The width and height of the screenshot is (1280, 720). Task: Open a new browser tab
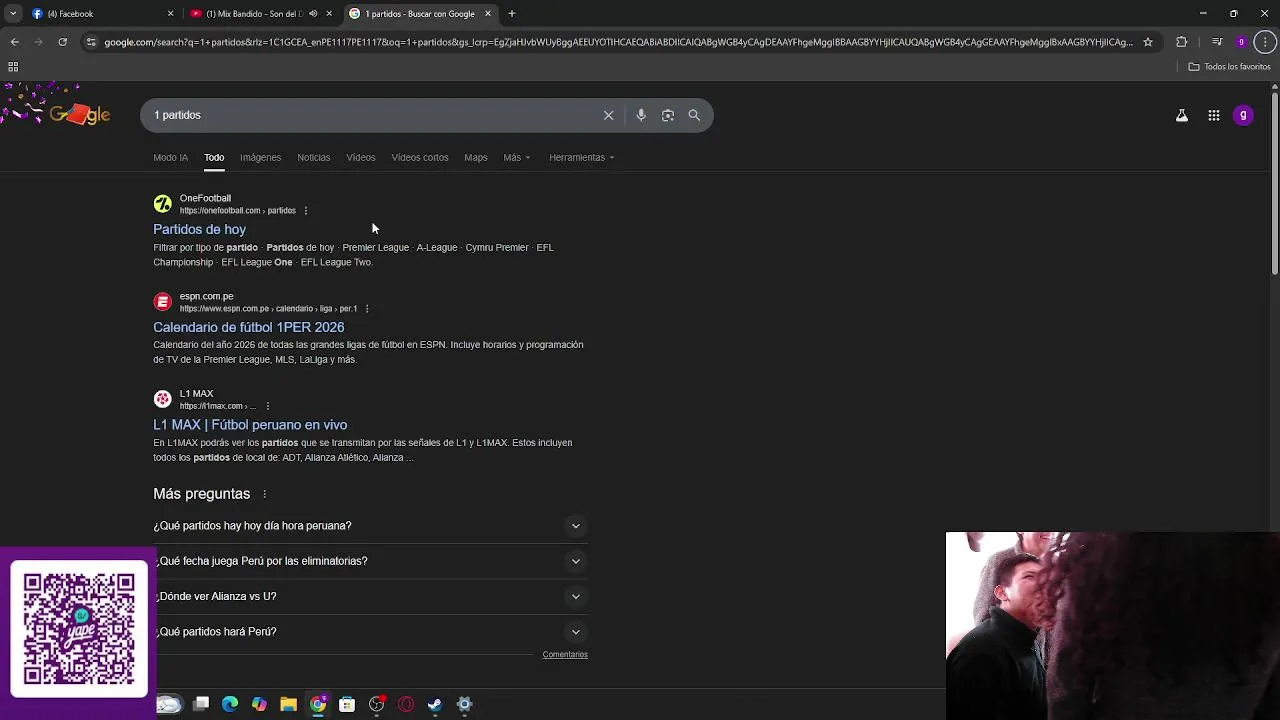(x=512, y=14)
